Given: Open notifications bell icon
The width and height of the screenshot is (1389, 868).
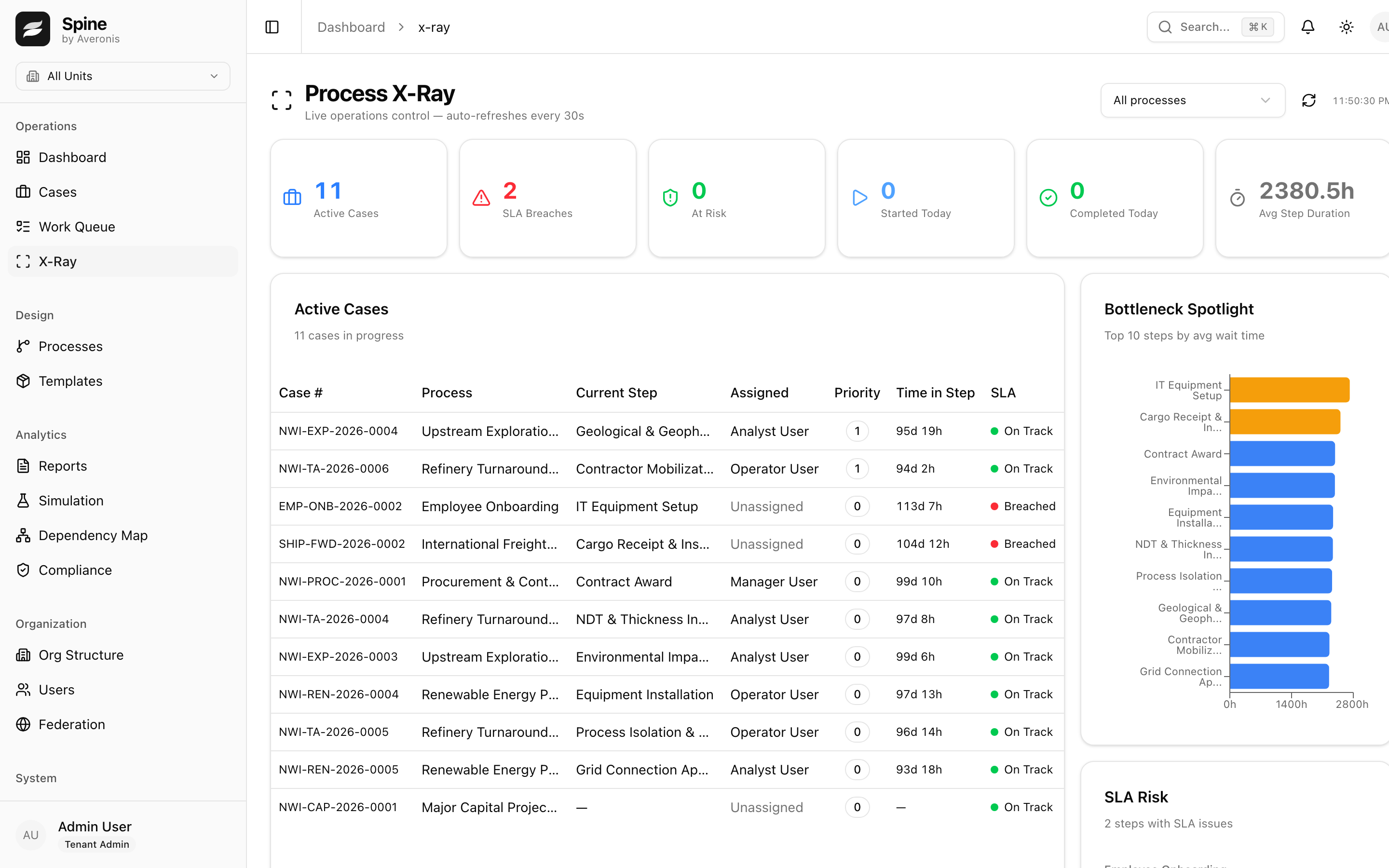Looking at the screenshot, I should click(x=1307, y=27).
